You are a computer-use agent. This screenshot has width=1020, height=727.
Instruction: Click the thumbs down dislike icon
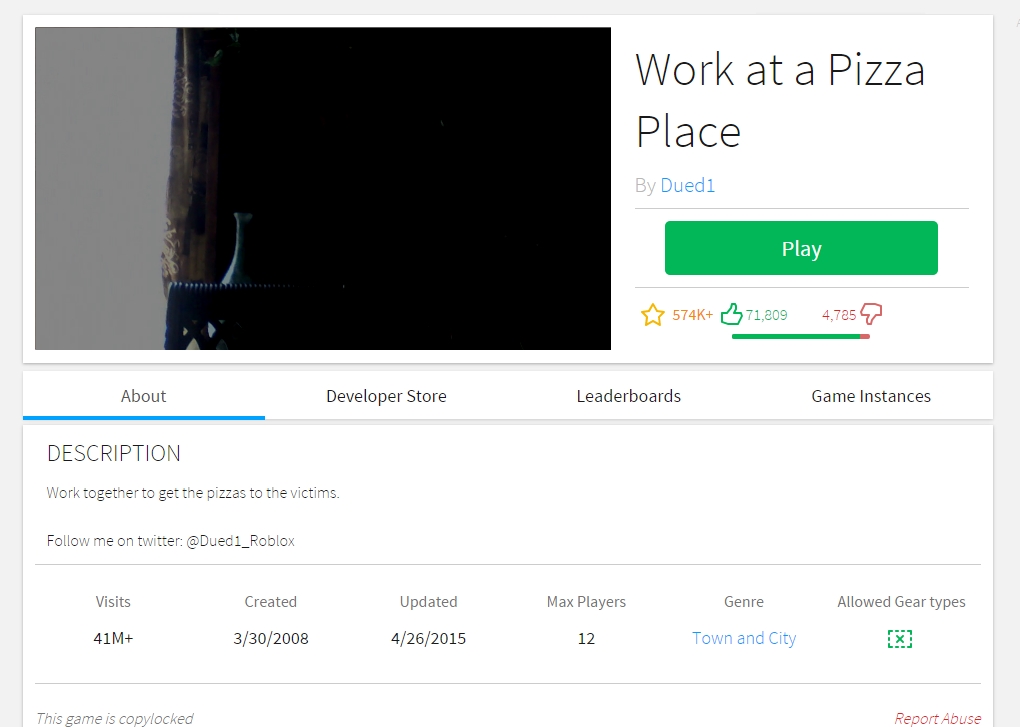(871, 314)
